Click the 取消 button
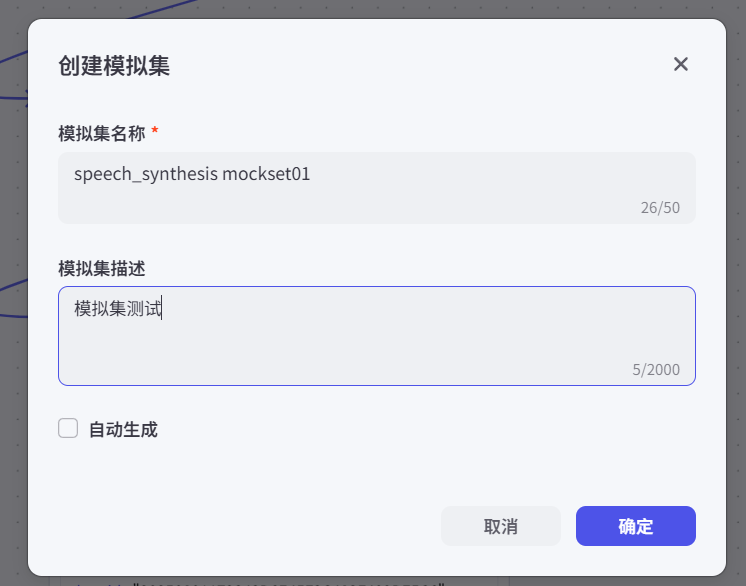746x586 pixels. pos(500,526)
